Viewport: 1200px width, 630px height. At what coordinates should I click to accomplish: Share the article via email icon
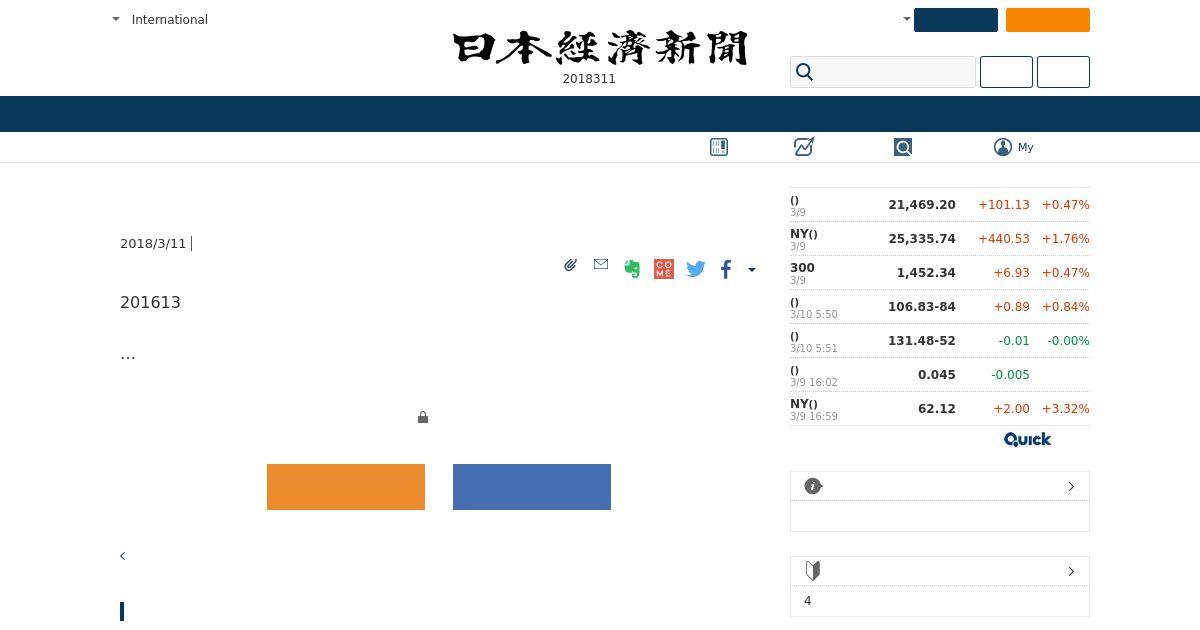(x=601, y=264)
